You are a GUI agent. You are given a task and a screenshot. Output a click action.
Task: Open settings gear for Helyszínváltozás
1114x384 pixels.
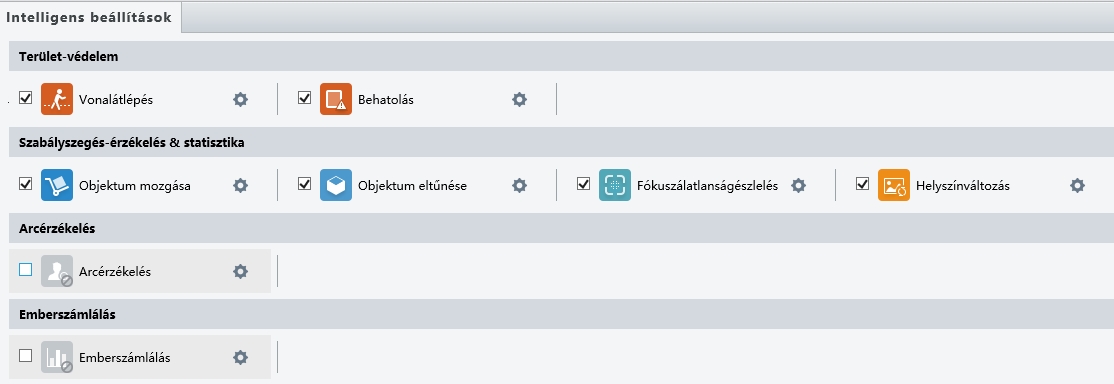click(x=1078, y=186)
